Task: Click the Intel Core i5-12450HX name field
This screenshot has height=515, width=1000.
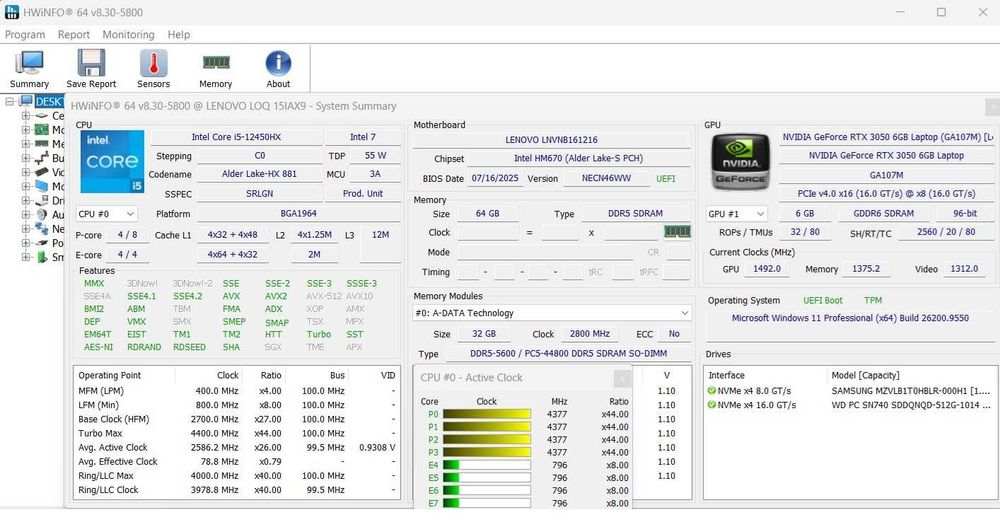Action: pyautogui.click(x=237, y=137)
